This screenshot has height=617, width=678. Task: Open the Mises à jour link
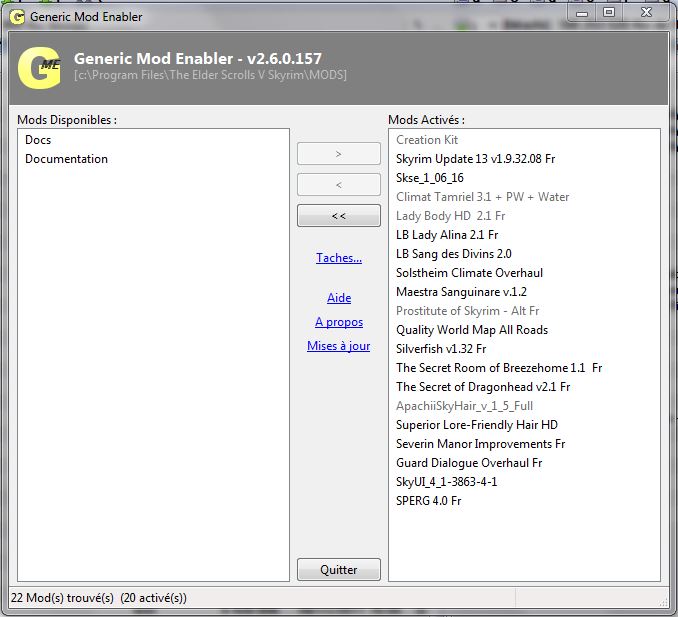tap(338, 346)
